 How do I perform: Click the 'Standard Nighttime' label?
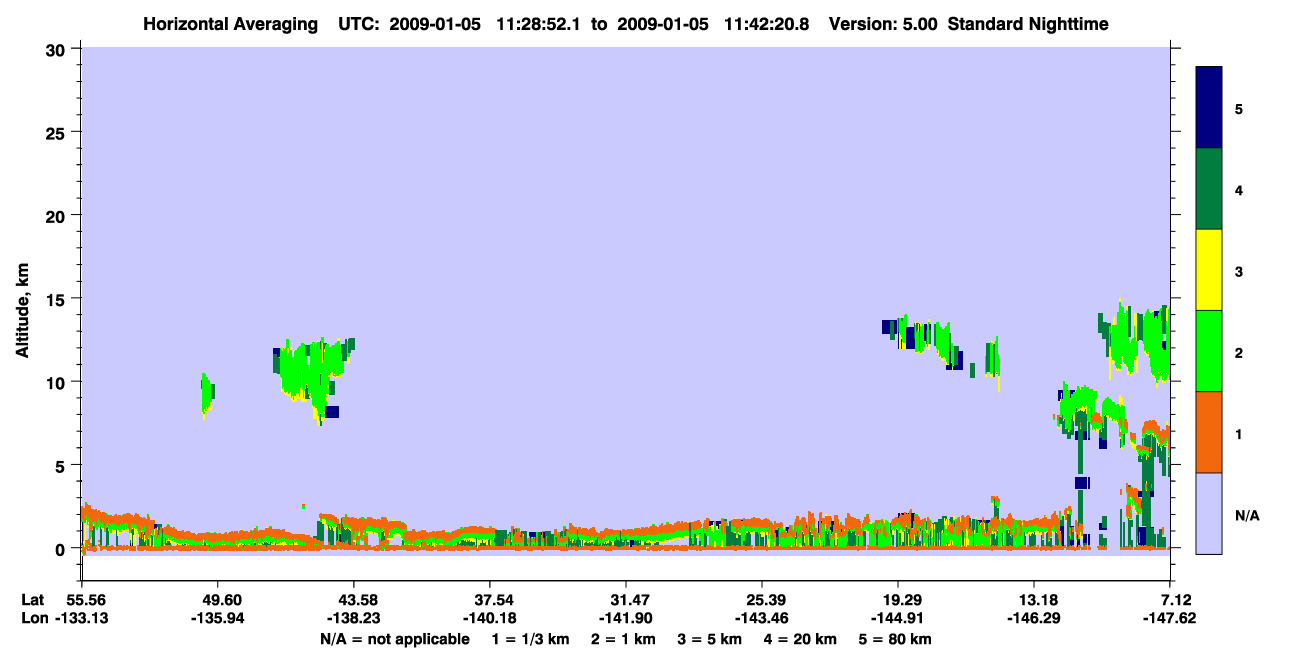tap(1028, 23)
